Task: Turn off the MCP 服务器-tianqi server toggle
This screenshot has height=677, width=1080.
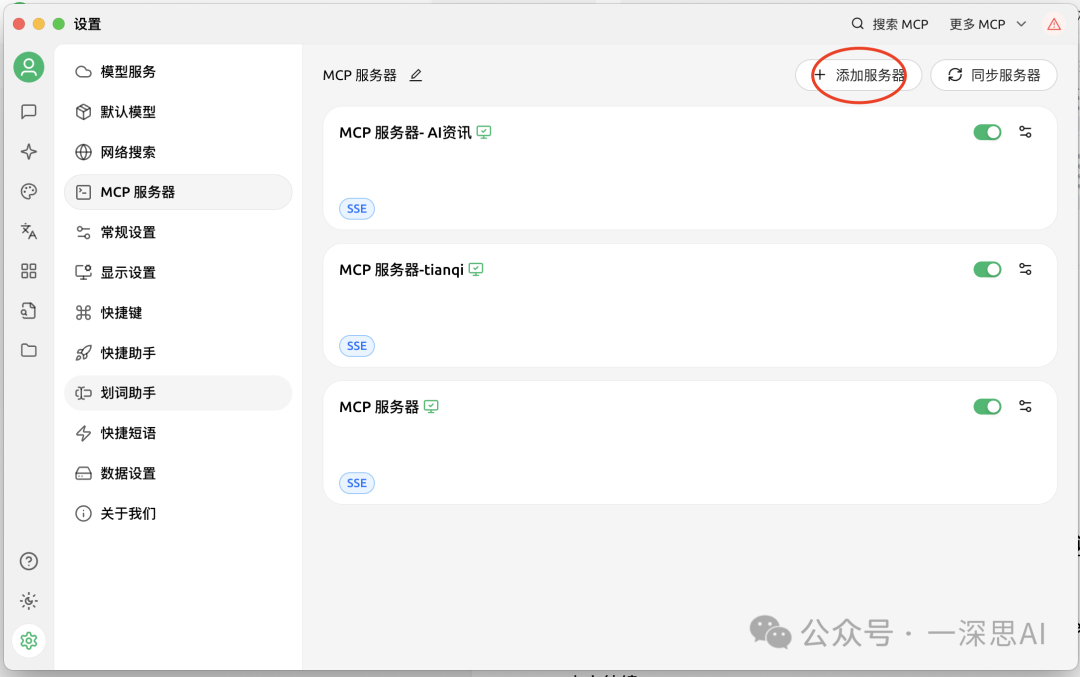Action: (x=987, y=268)
